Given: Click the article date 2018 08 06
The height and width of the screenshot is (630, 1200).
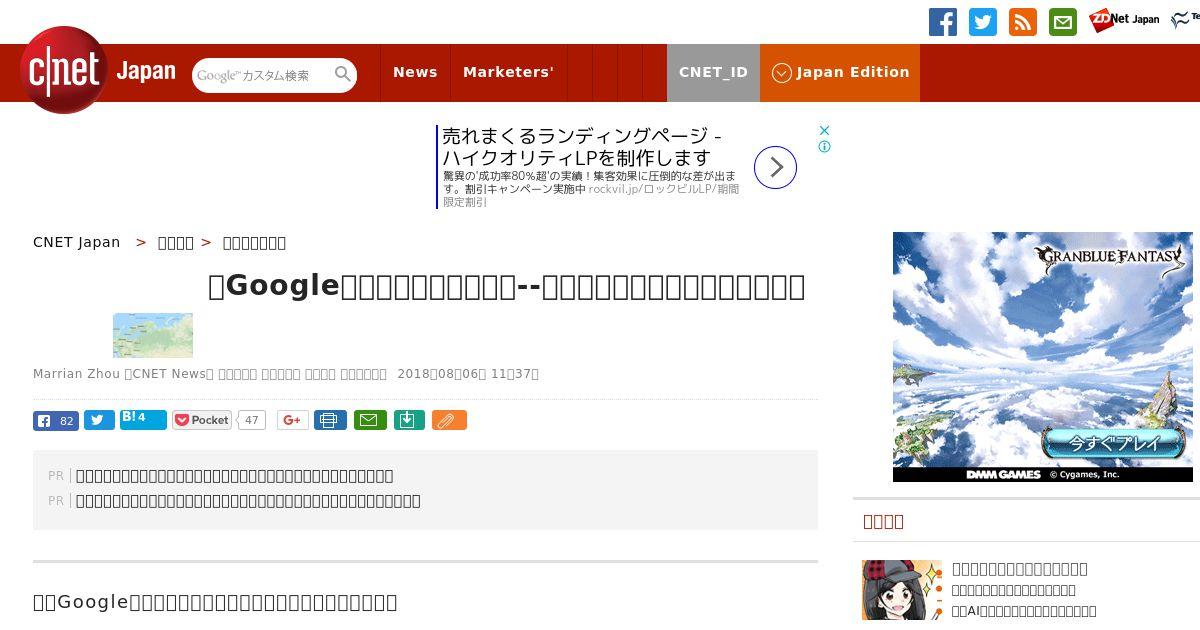Looking at the screenshot, I should (468, 373).
